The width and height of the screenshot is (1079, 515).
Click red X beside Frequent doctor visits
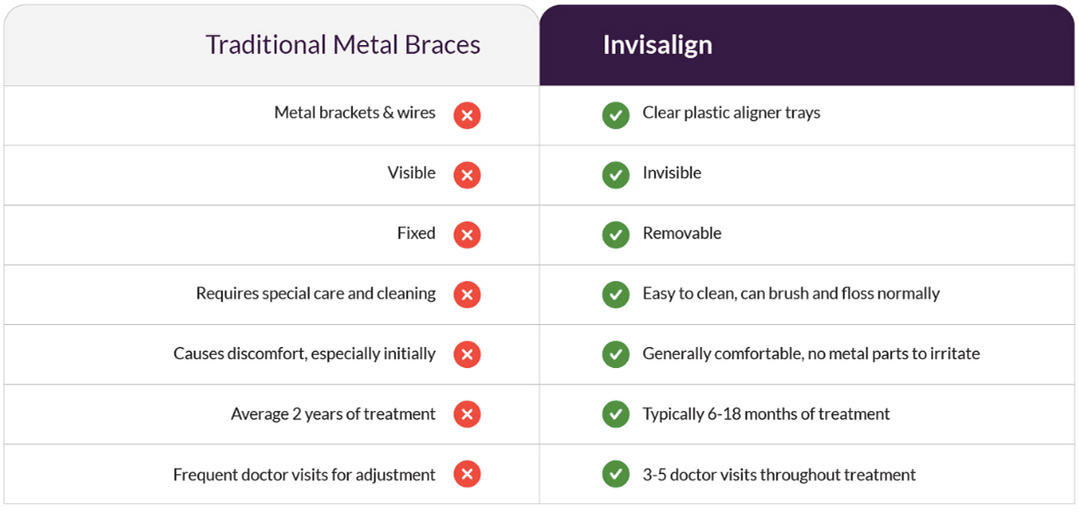pyautogui.click(x=467, y=474)
